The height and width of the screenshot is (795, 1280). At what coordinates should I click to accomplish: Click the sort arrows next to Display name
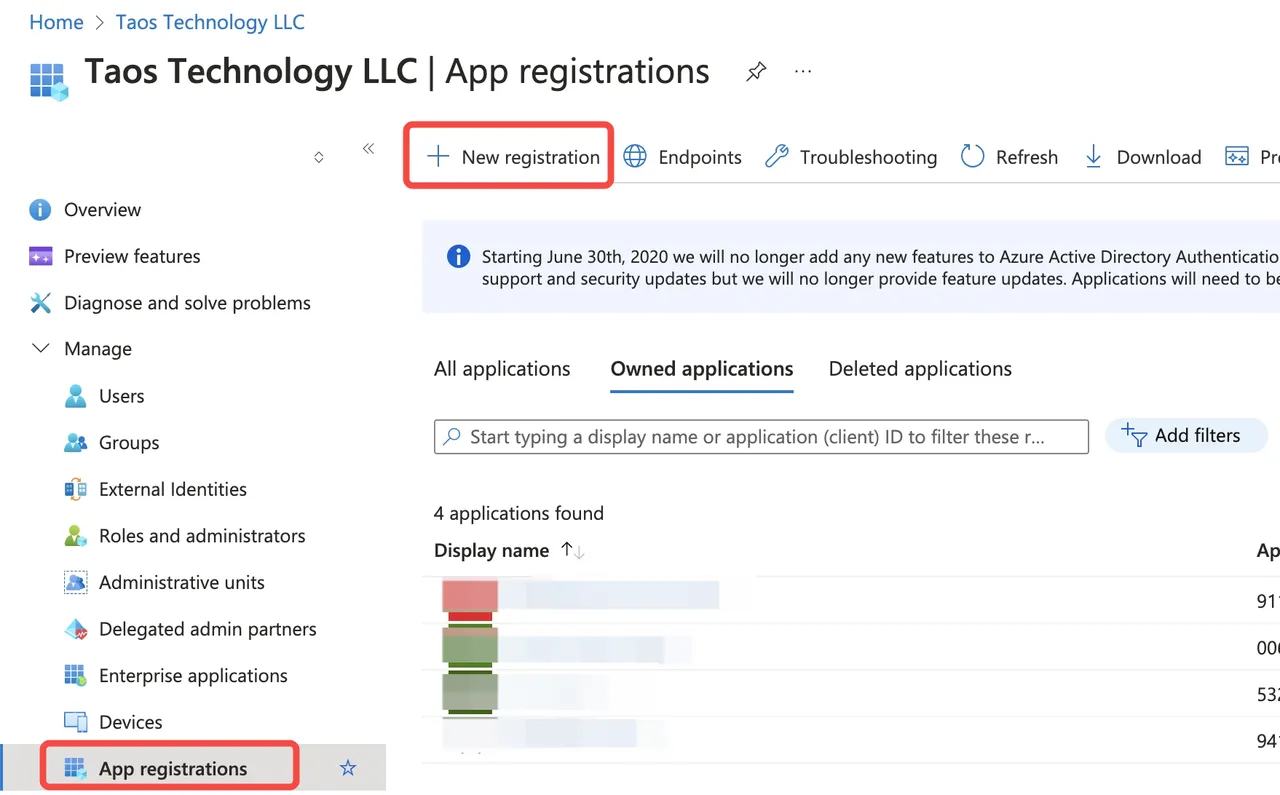point(573,551)
